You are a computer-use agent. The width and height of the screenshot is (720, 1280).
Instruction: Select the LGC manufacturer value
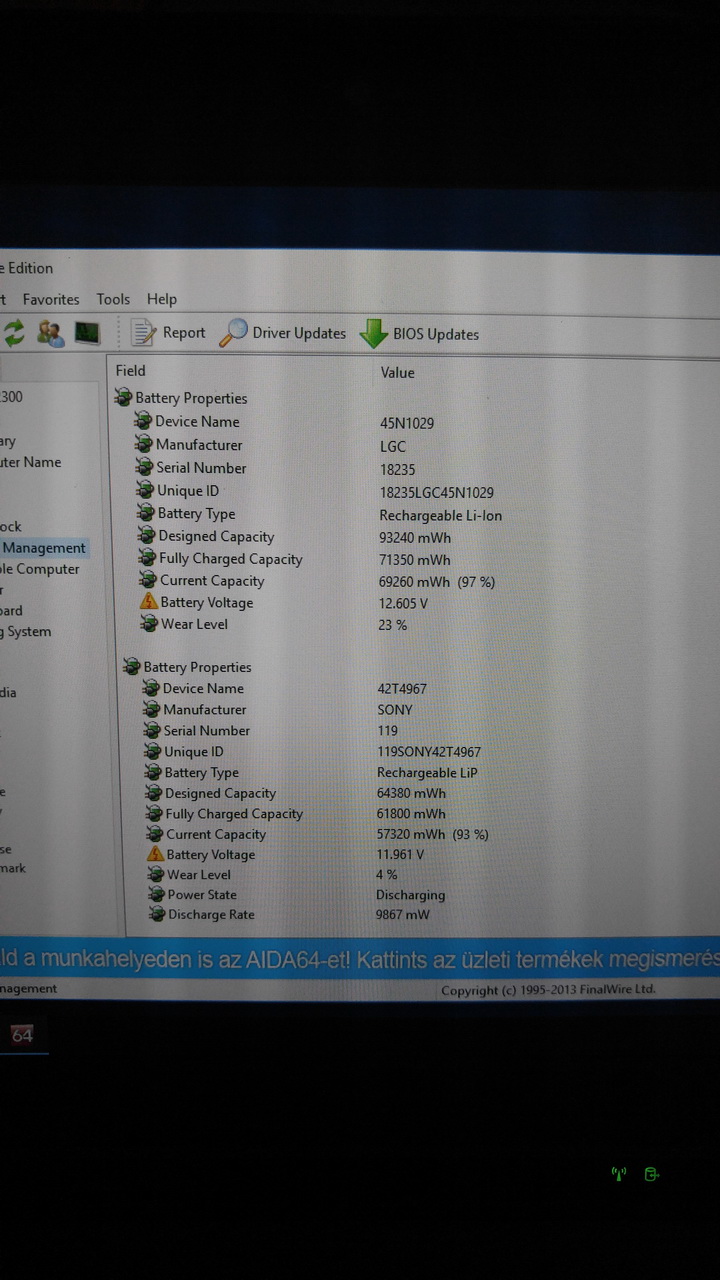(393, 447)
